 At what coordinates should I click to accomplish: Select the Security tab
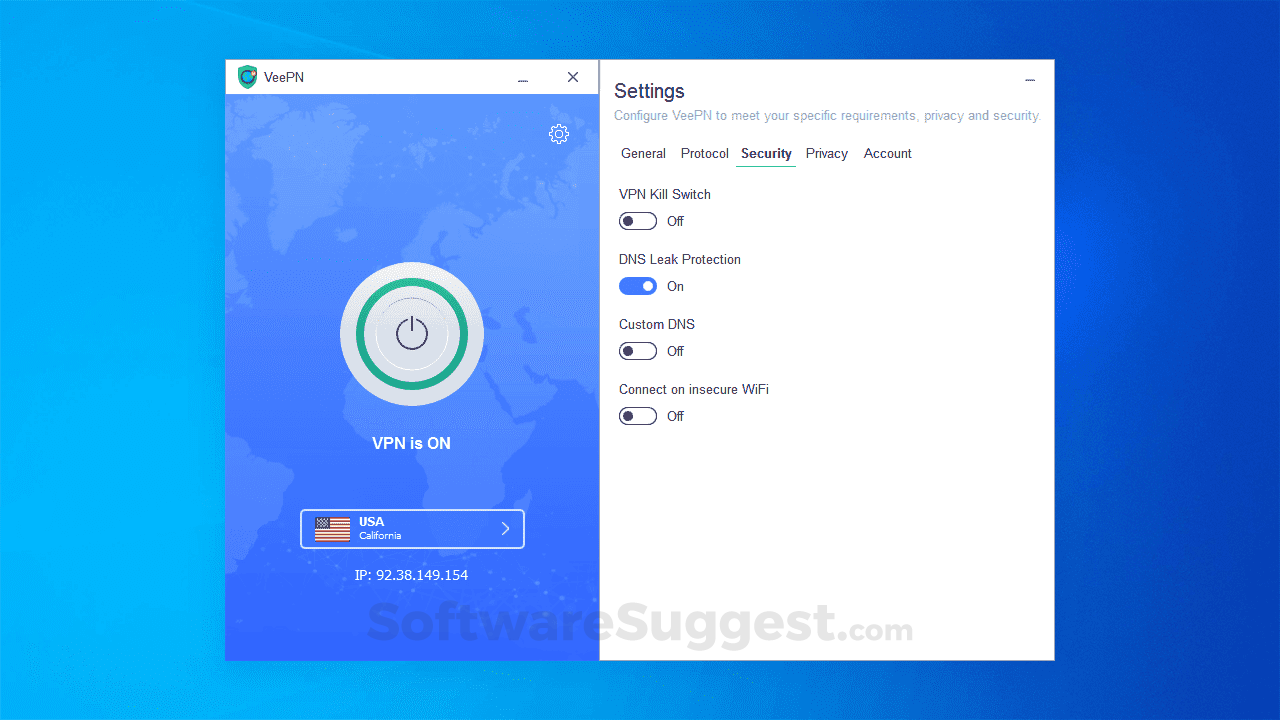[765, 153]
